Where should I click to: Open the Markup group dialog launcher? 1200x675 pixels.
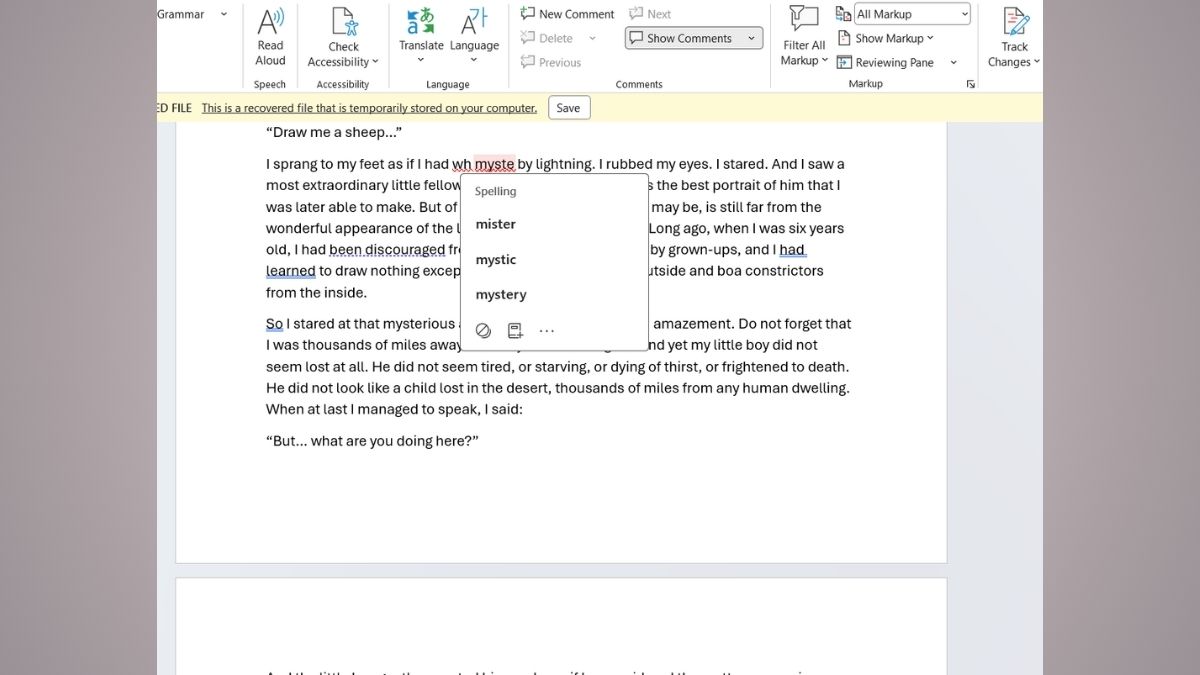970,85
